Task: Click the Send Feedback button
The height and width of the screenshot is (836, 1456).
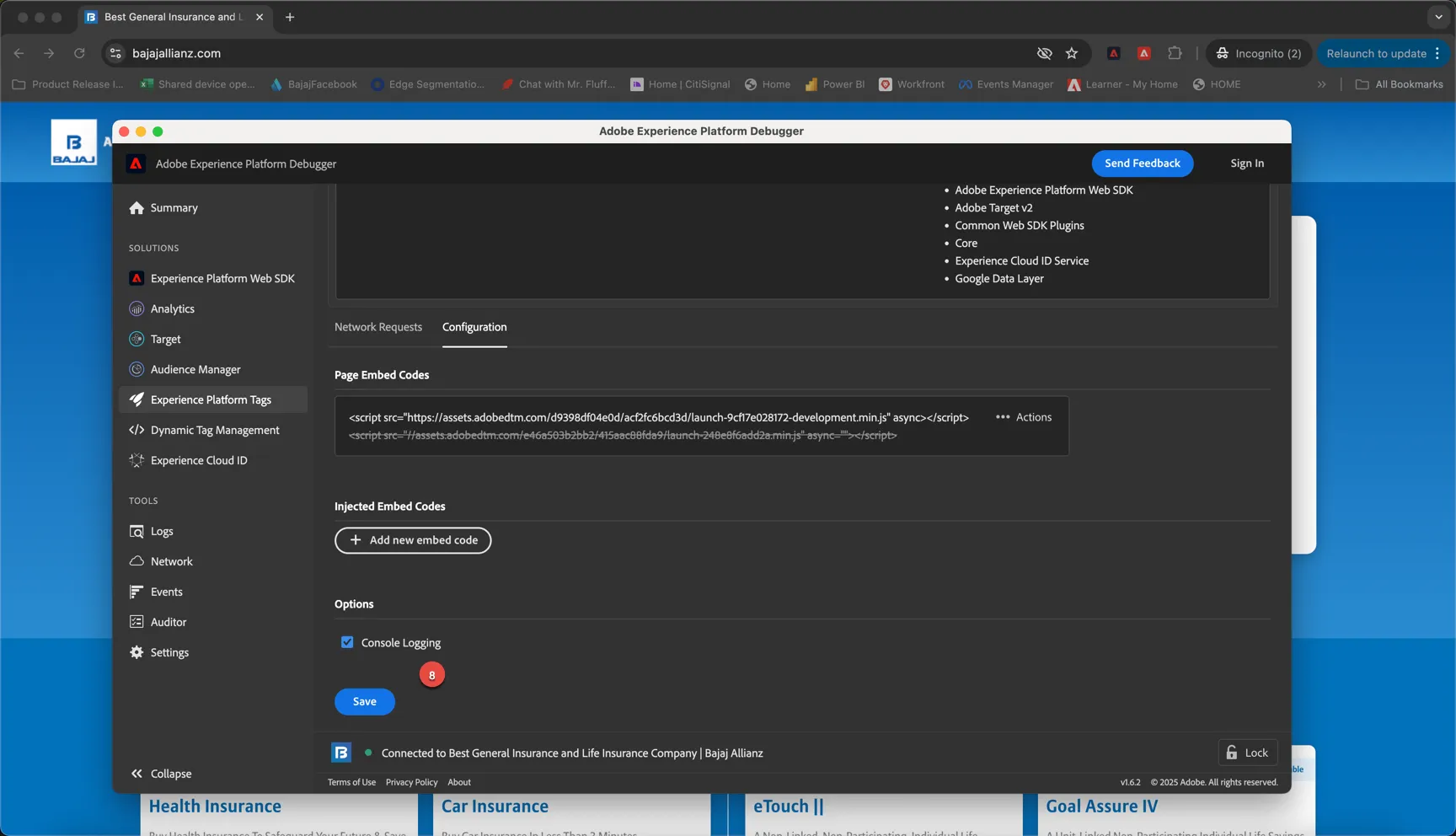Action: coord(1143,163)
